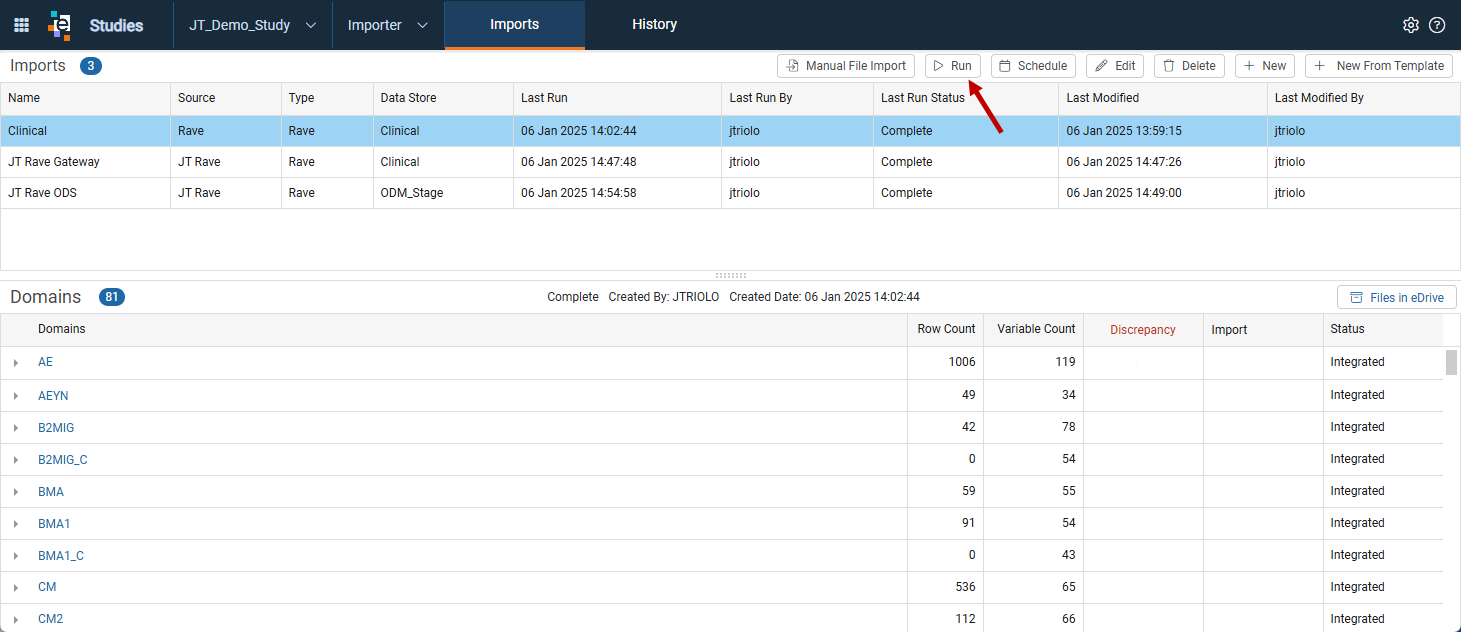Viewport: 1461px width, 632px height.
Task: Sort by Variable Count column header
Action: tap(1034, 329)
